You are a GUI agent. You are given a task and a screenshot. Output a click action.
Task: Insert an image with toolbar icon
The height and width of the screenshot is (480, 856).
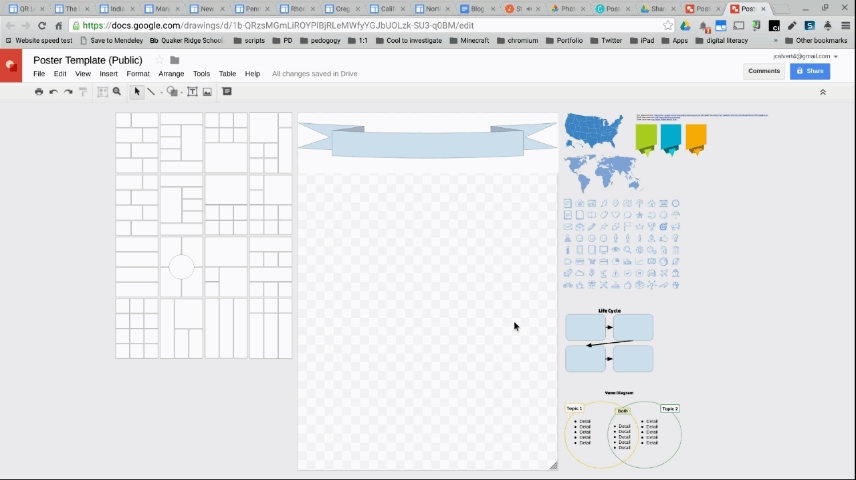[x=207, y=92]
